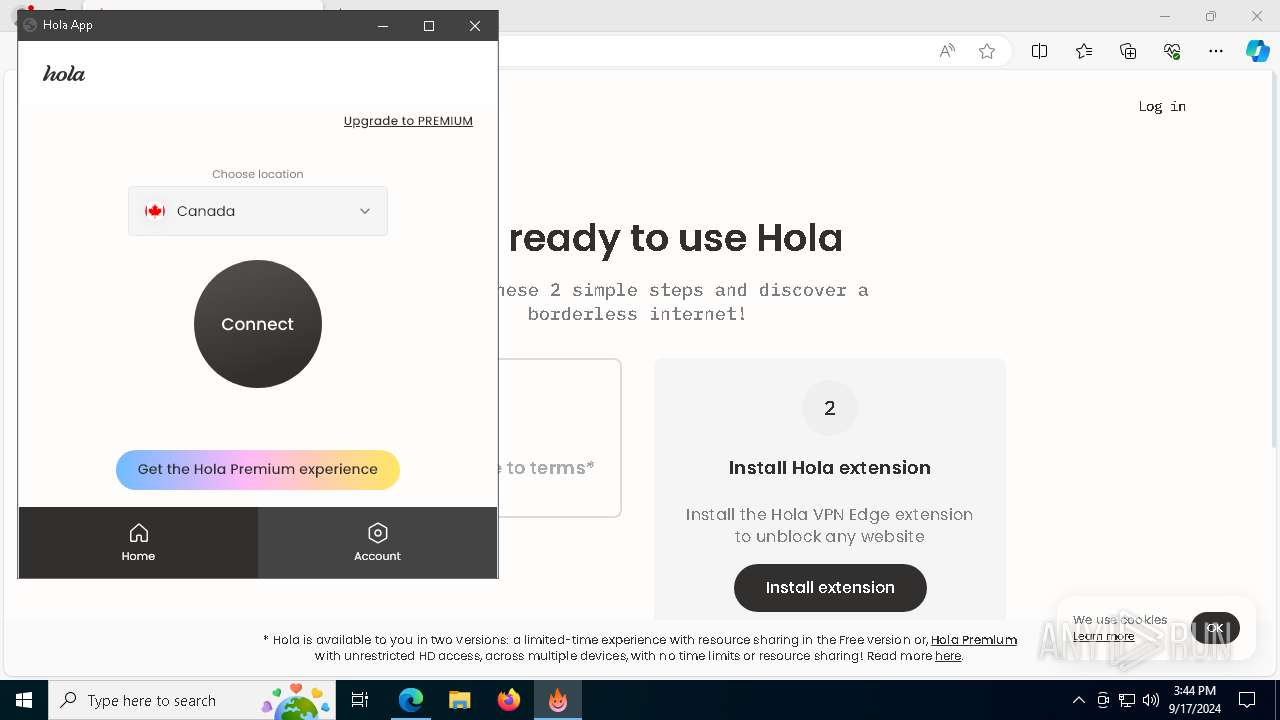Click the taskbar search box
This screenshot has width=1280, height=720.
coord(191,700)
